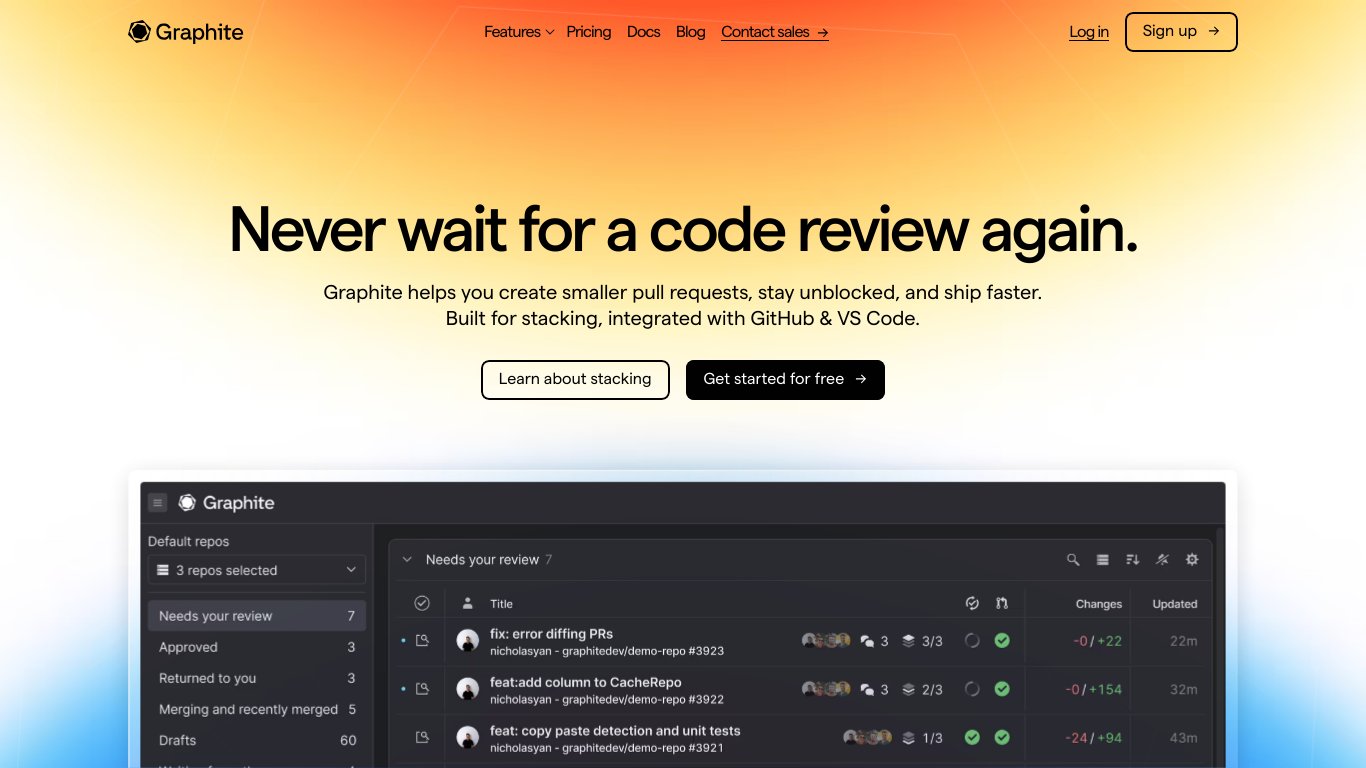Collapse the Needs your review section chevron
1366x768 pixels.
tap(407, 560)
